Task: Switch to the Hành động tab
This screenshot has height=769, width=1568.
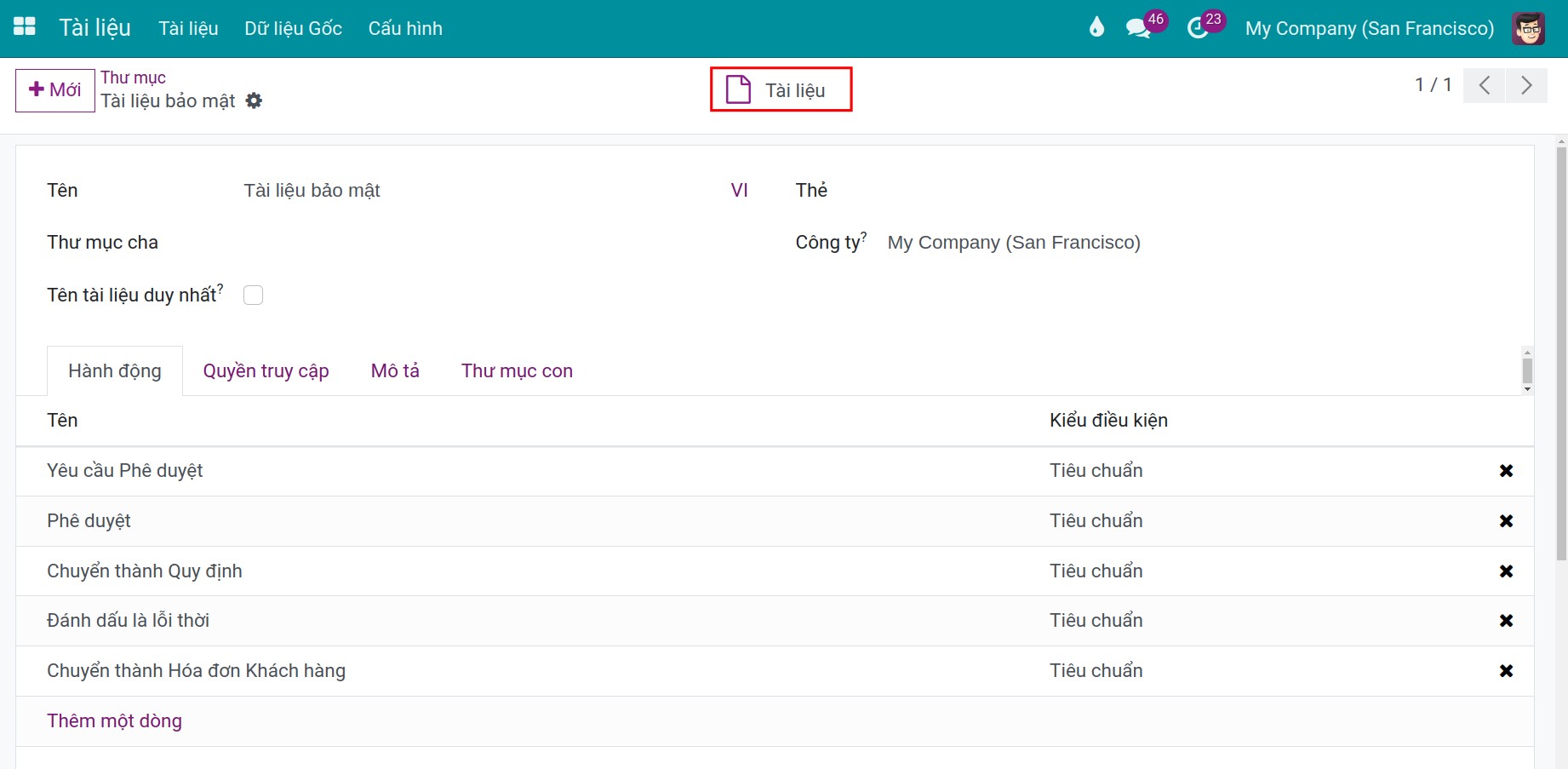Action: tap(115, 371)
